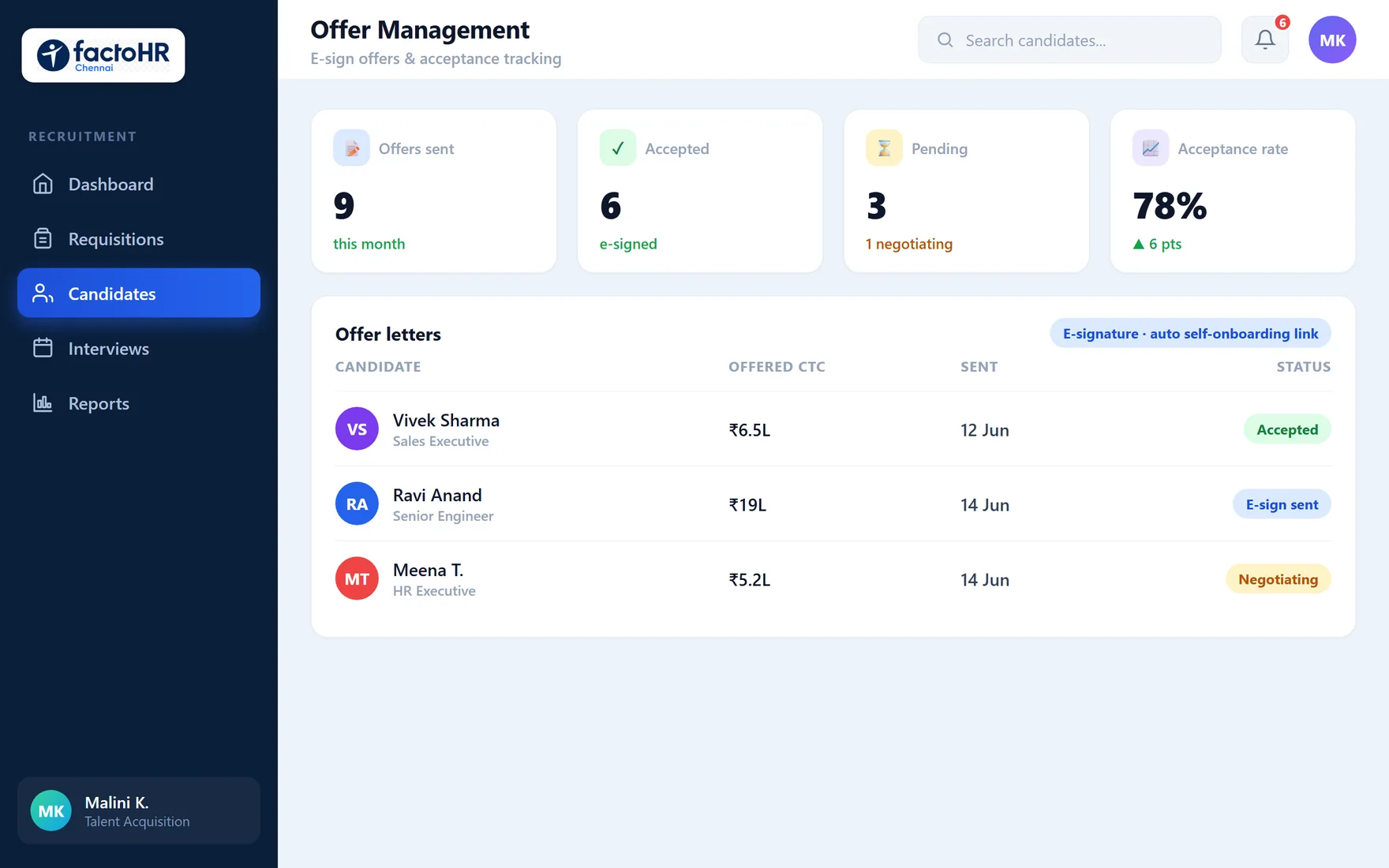Click the CANDIDATE column header
Screen dimensions: 1389x868
point(378,367)
